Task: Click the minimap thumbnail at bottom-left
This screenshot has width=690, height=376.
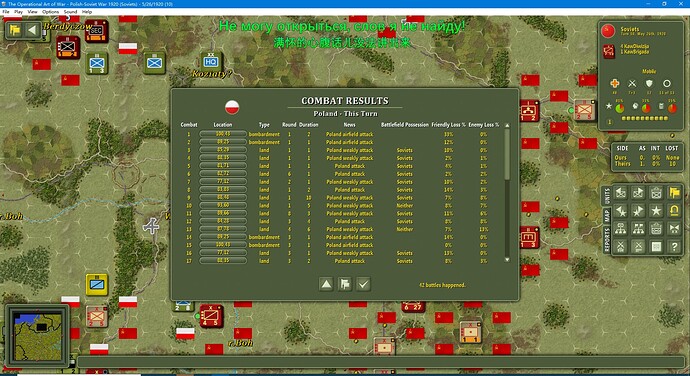Action: (37, 336)
